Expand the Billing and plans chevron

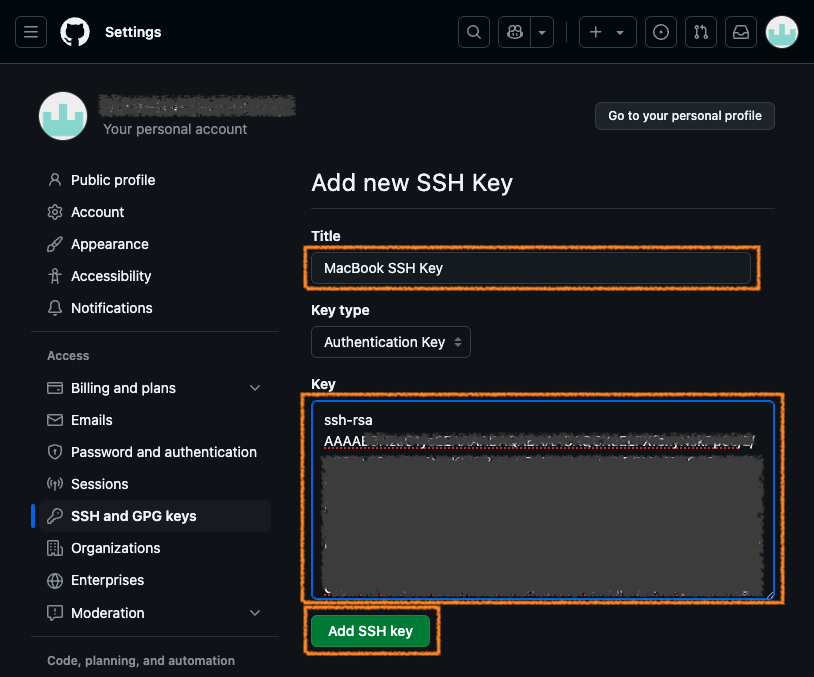(255, 388)
